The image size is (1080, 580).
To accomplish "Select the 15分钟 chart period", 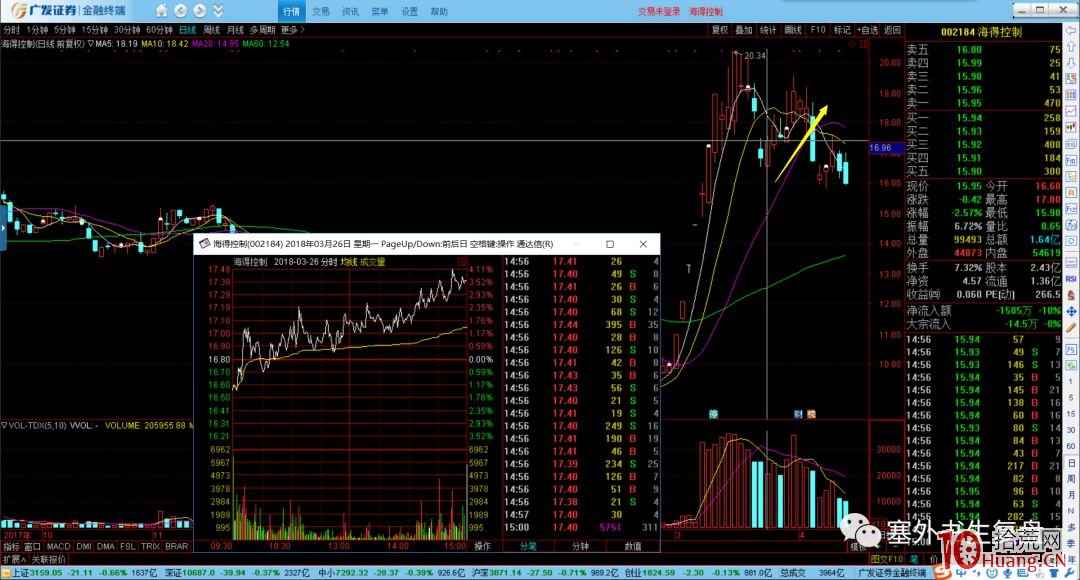I will click(x=95, y=30).
